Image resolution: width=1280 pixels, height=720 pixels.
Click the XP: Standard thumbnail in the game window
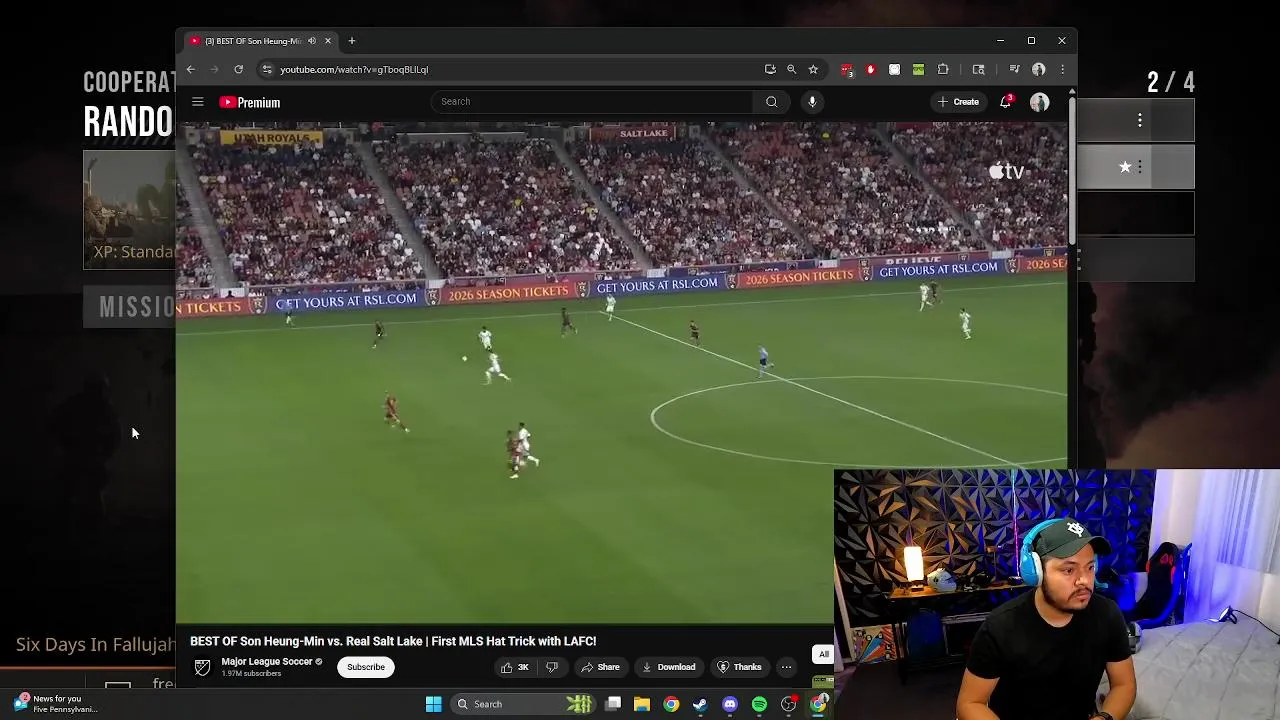point(130,210)
